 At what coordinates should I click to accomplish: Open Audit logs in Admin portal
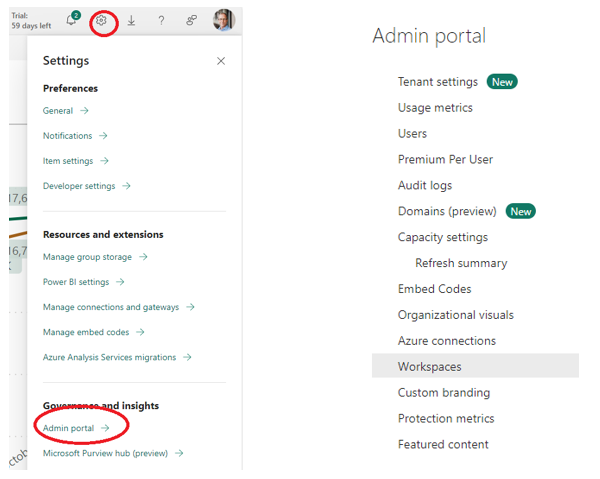click(x=424, y=185)
